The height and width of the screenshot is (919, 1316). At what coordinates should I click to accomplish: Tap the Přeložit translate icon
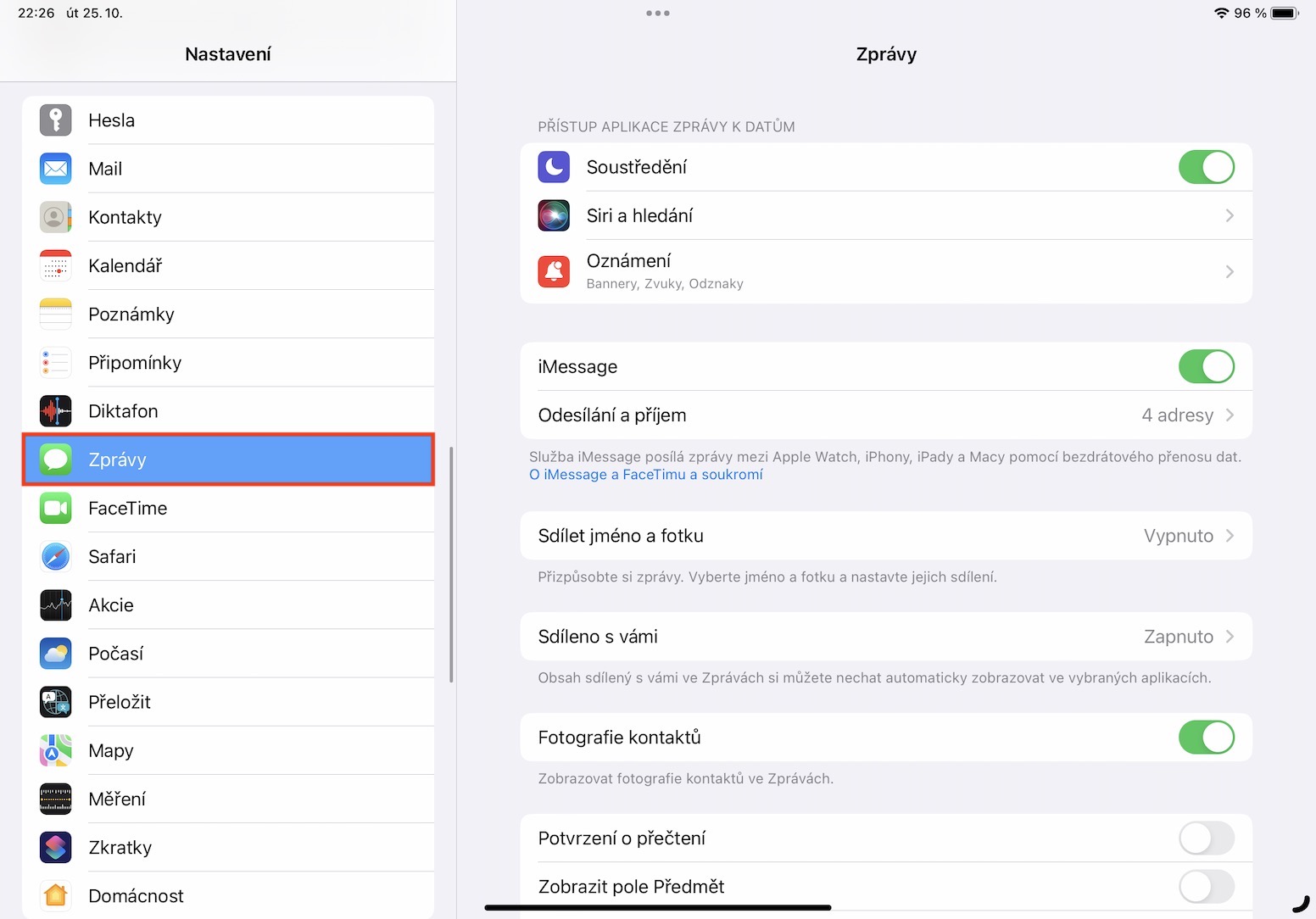coord(56,702)
